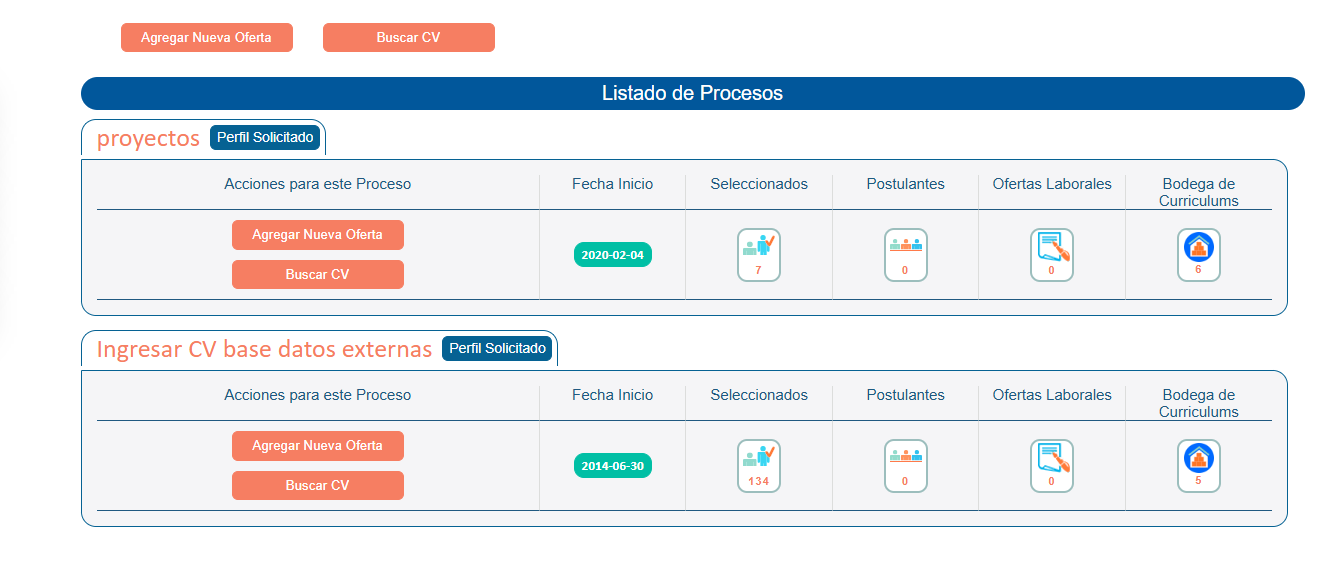Open Postulantes icon in external CV process
This screenshot has width=1337, height=566.
(x=905, y=466)
